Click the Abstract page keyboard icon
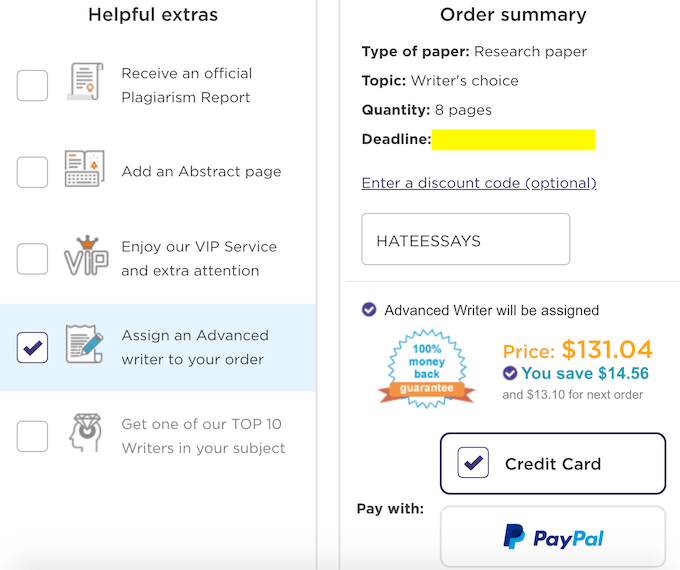This screenshot has width=680, height=570. 84,170
